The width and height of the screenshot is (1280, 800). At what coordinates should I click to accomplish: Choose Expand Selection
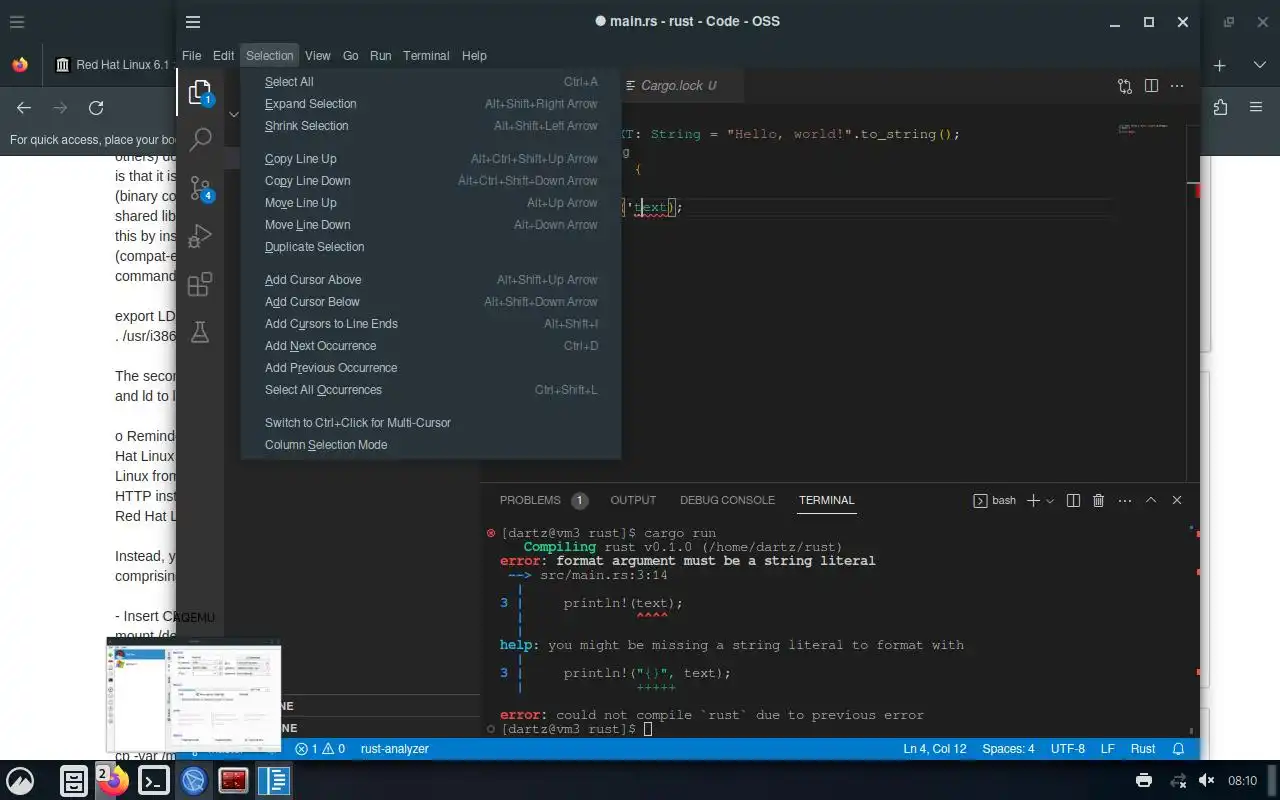[x=431, y=104]
